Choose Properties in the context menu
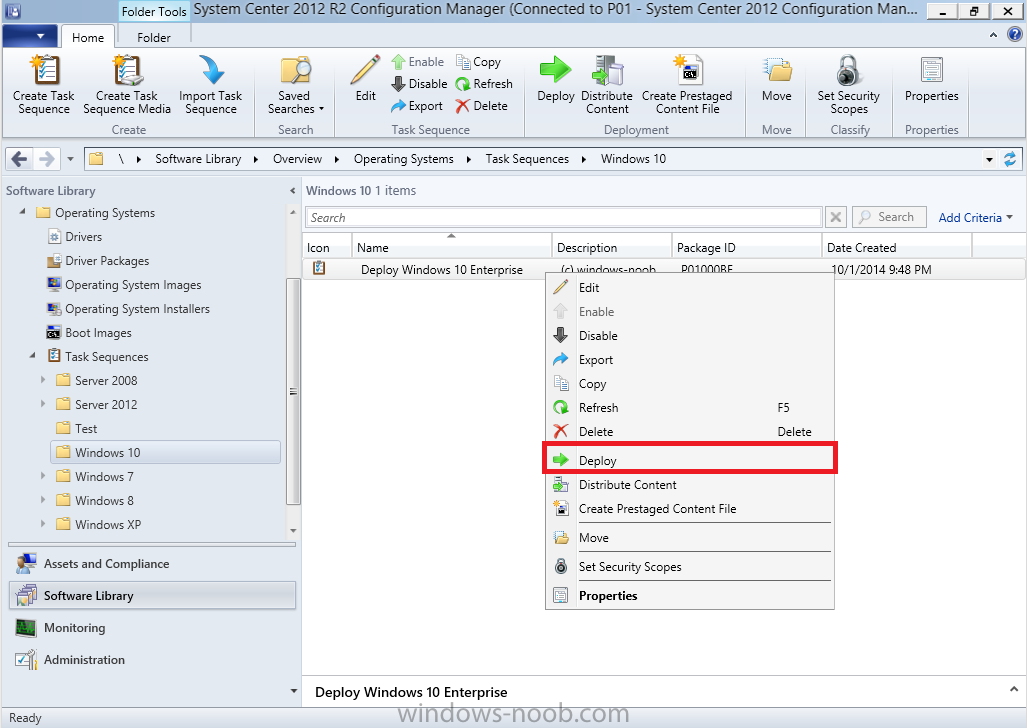1027x728 pixels. pos(689,595)
